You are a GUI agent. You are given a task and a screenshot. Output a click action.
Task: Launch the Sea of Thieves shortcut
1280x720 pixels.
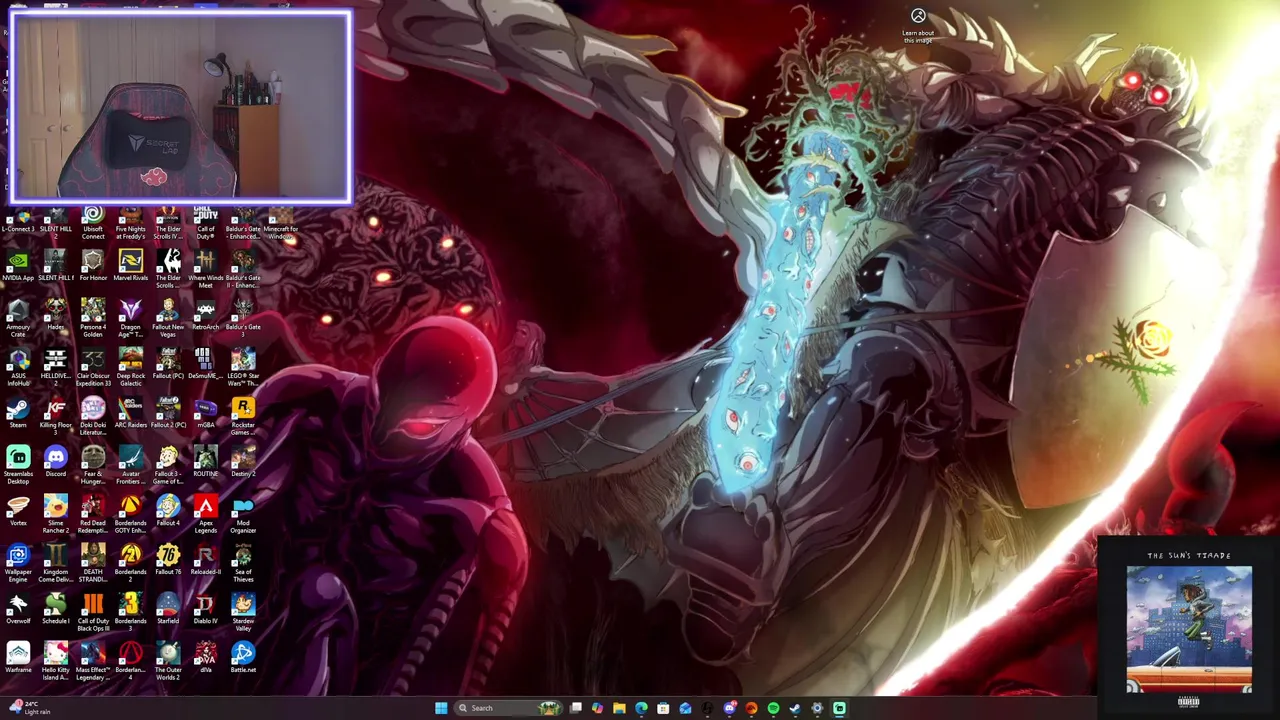(x=243, y=565)
